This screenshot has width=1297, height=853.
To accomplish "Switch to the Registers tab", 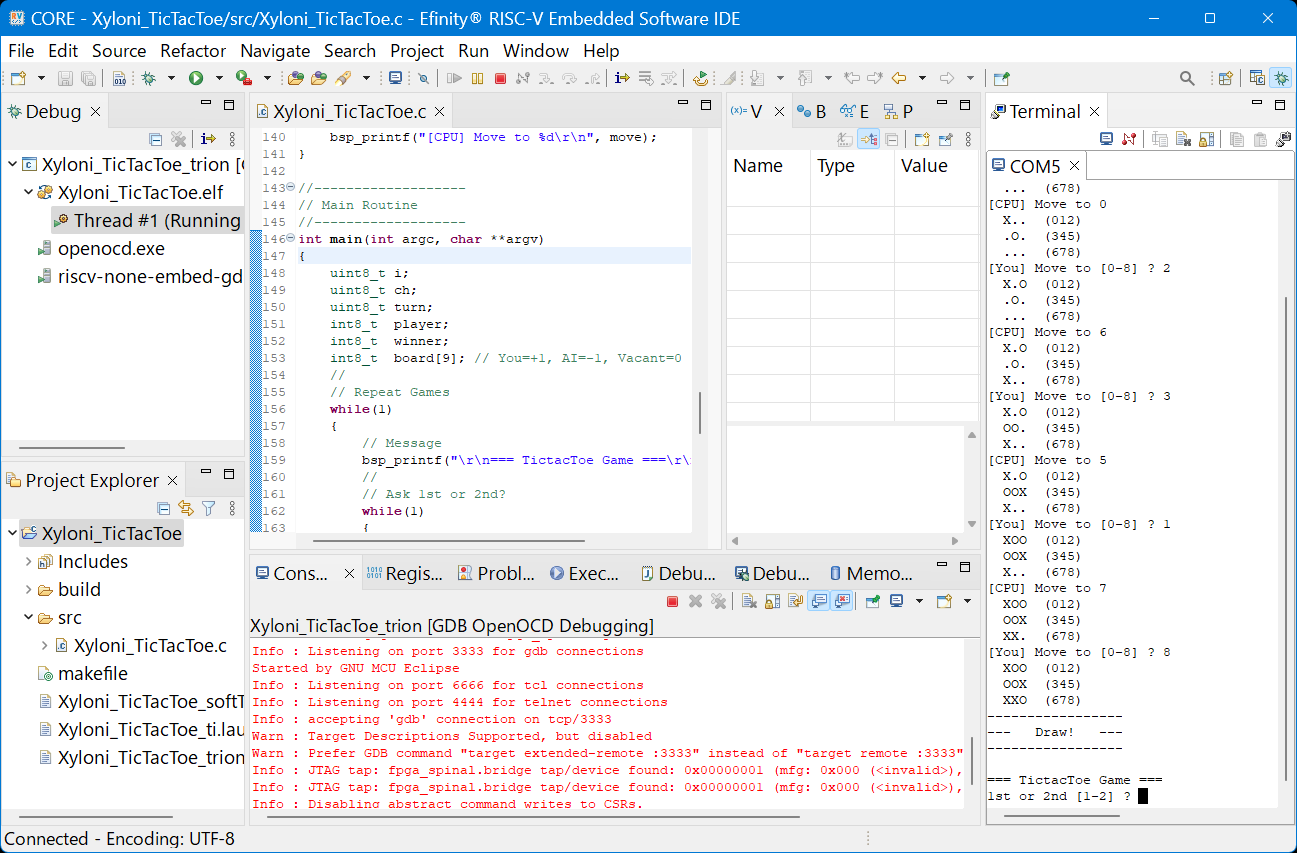I will point(404,573).
